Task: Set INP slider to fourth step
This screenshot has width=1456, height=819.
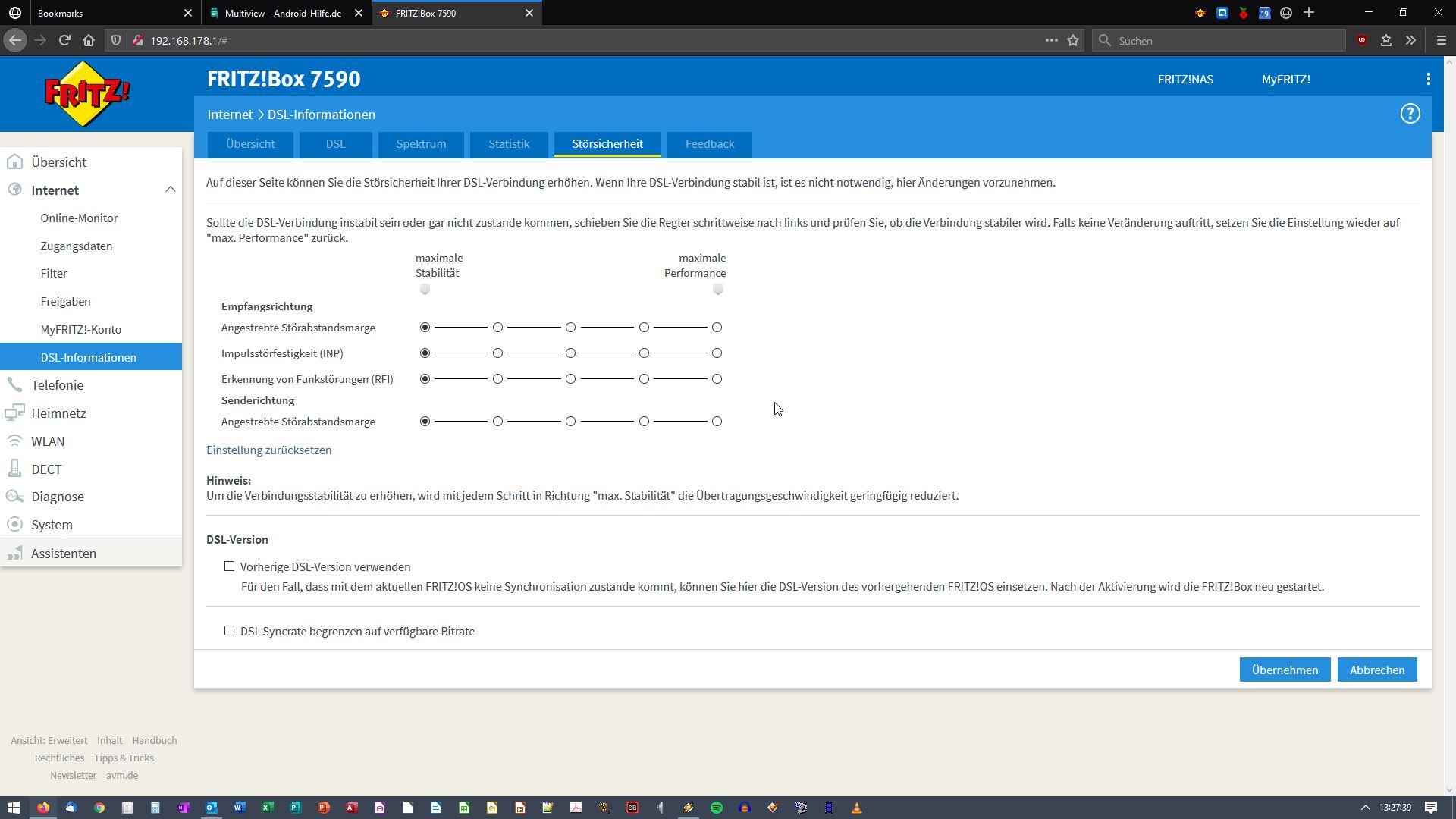Action: tap(644, 353)
